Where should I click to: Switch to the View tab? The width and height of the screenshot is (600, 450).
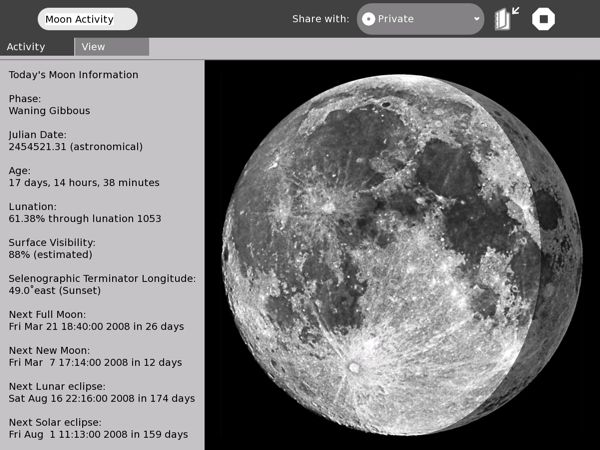tap(110, 46)
